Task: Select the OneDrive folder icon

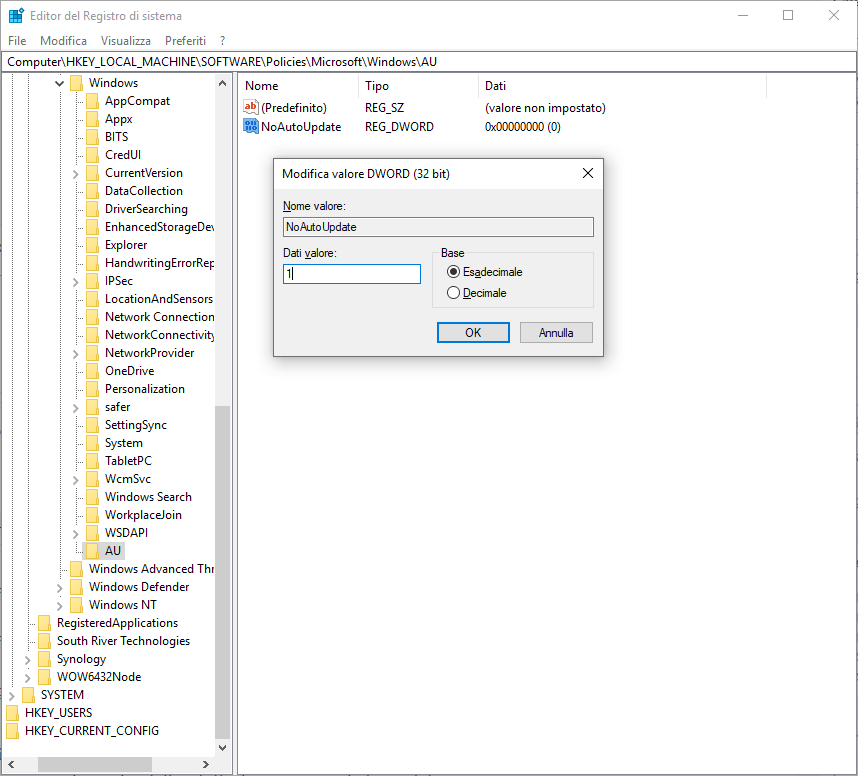Action: click(92, 371)
